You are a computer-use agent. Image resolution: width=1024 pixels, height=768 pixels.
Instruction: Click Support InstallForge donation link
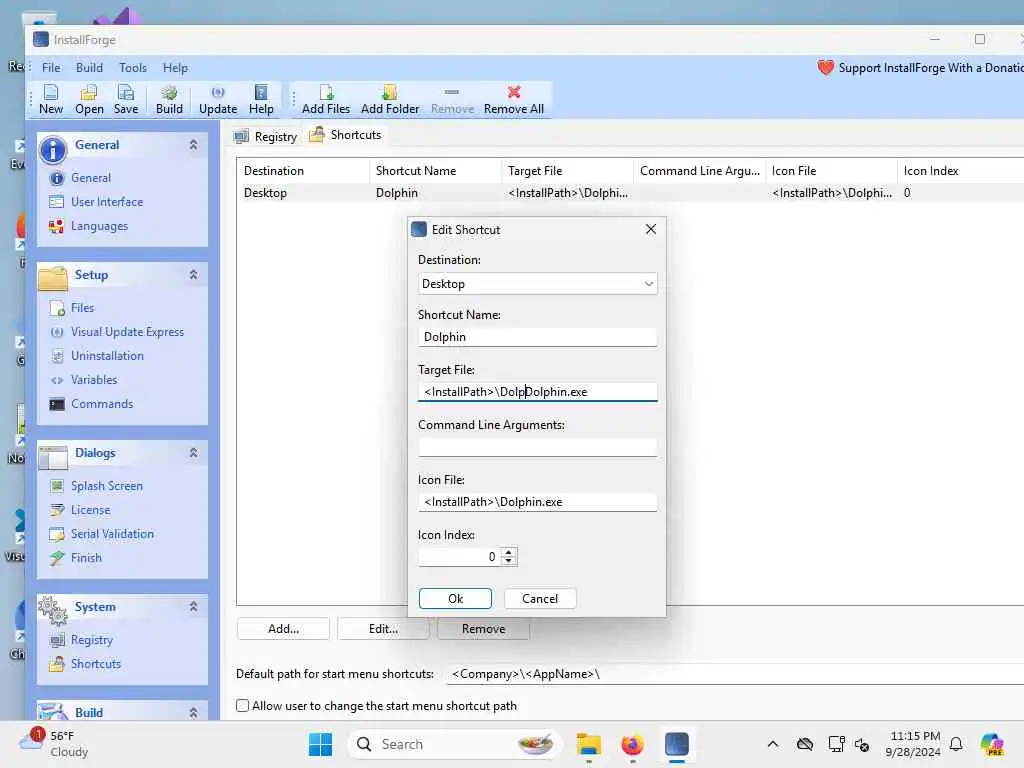click(931, 67)
